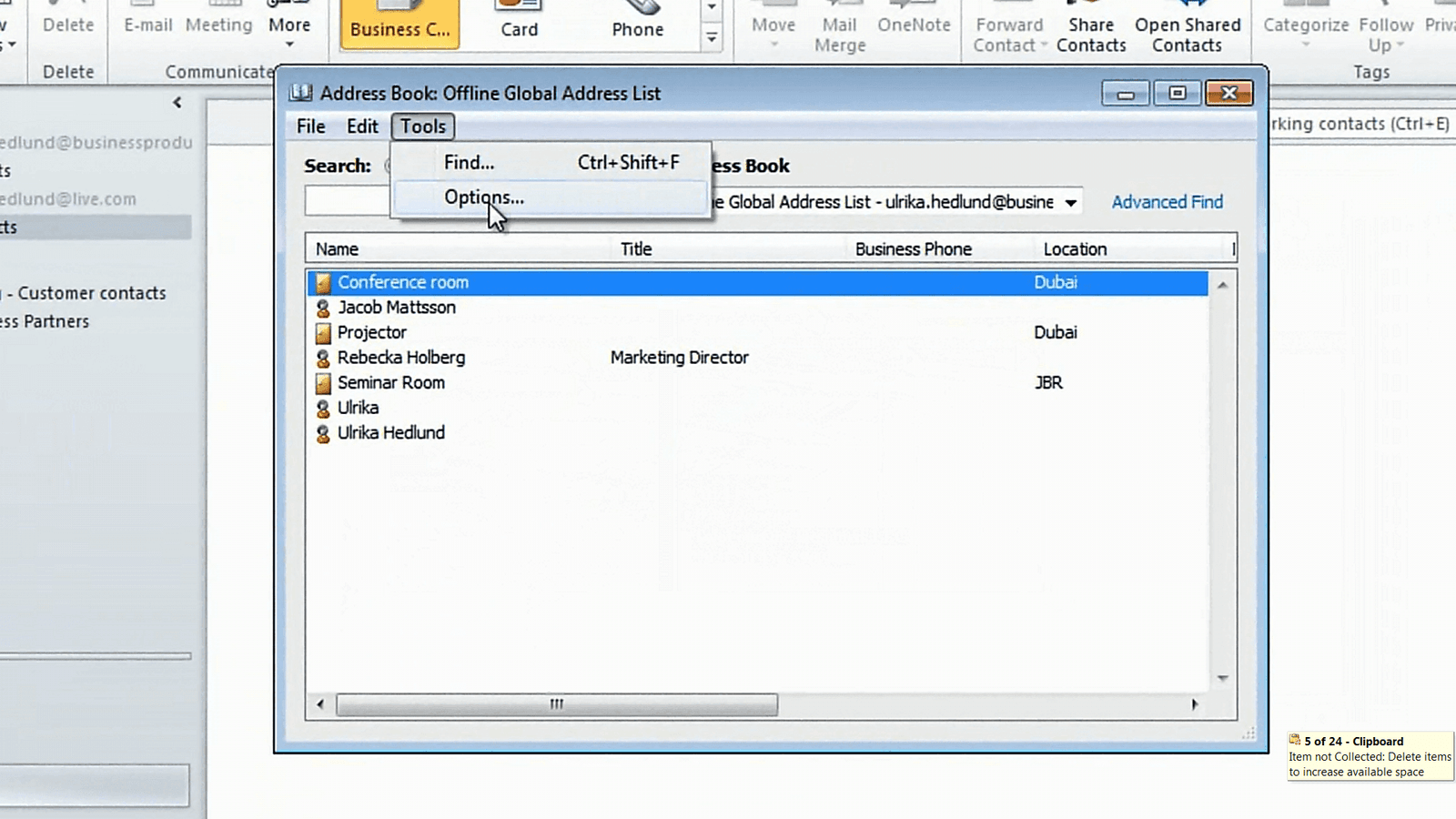The image size is (1456, 819).
Task: Click the JBR location cell
Action: tap(1048, 382)
